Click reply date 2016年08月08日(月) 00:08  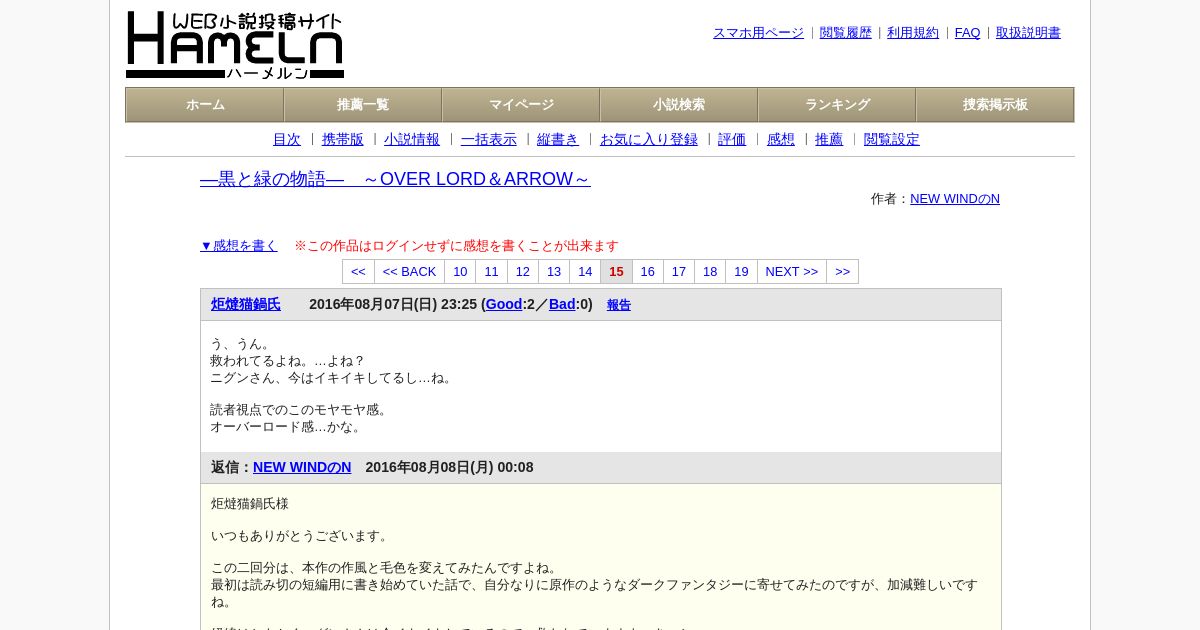pos(449,467)
